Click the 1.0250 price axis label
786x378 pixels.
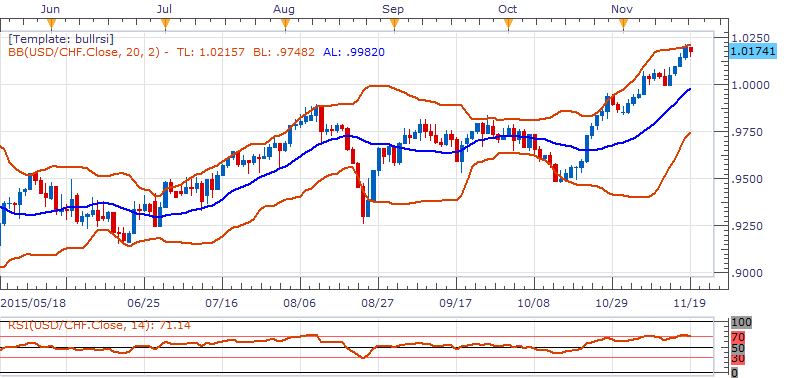pyautogui.click(x=749, y=38)
